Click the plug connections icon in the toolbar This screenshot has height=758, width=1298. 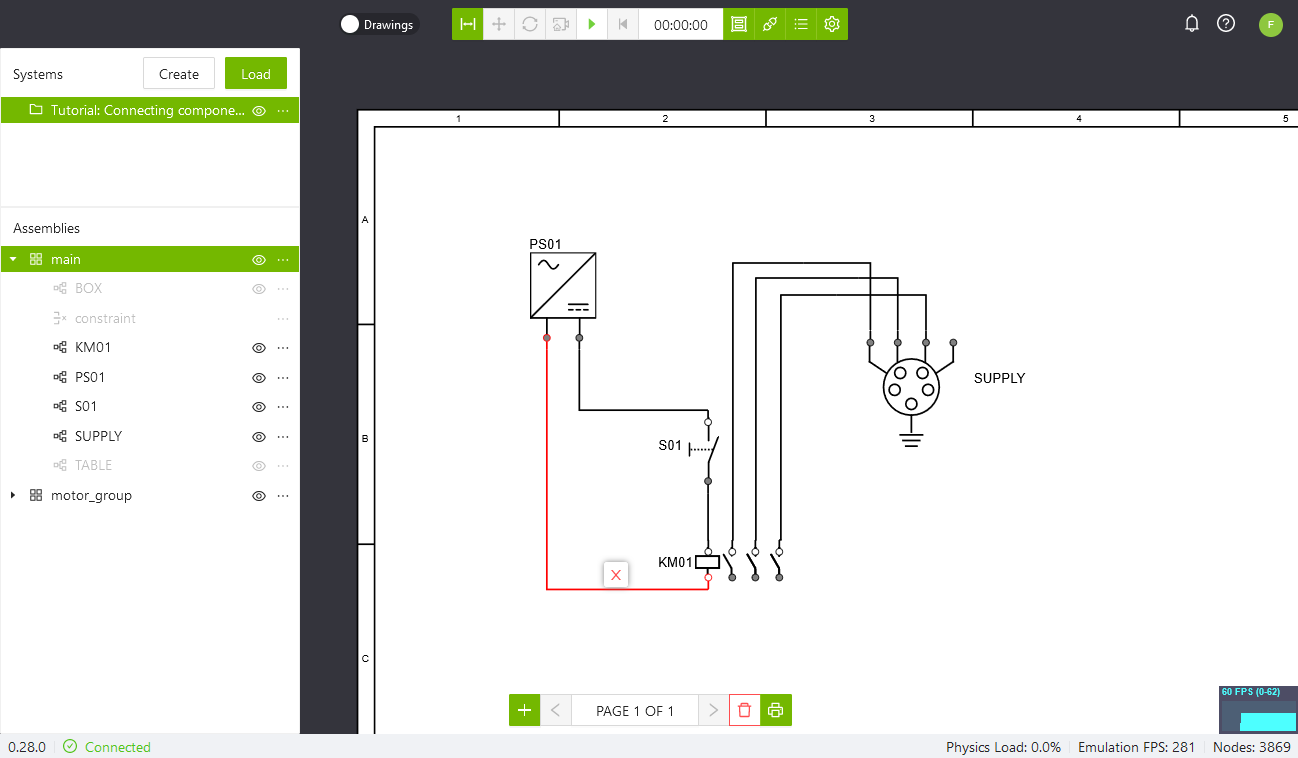tap(770, 25)
